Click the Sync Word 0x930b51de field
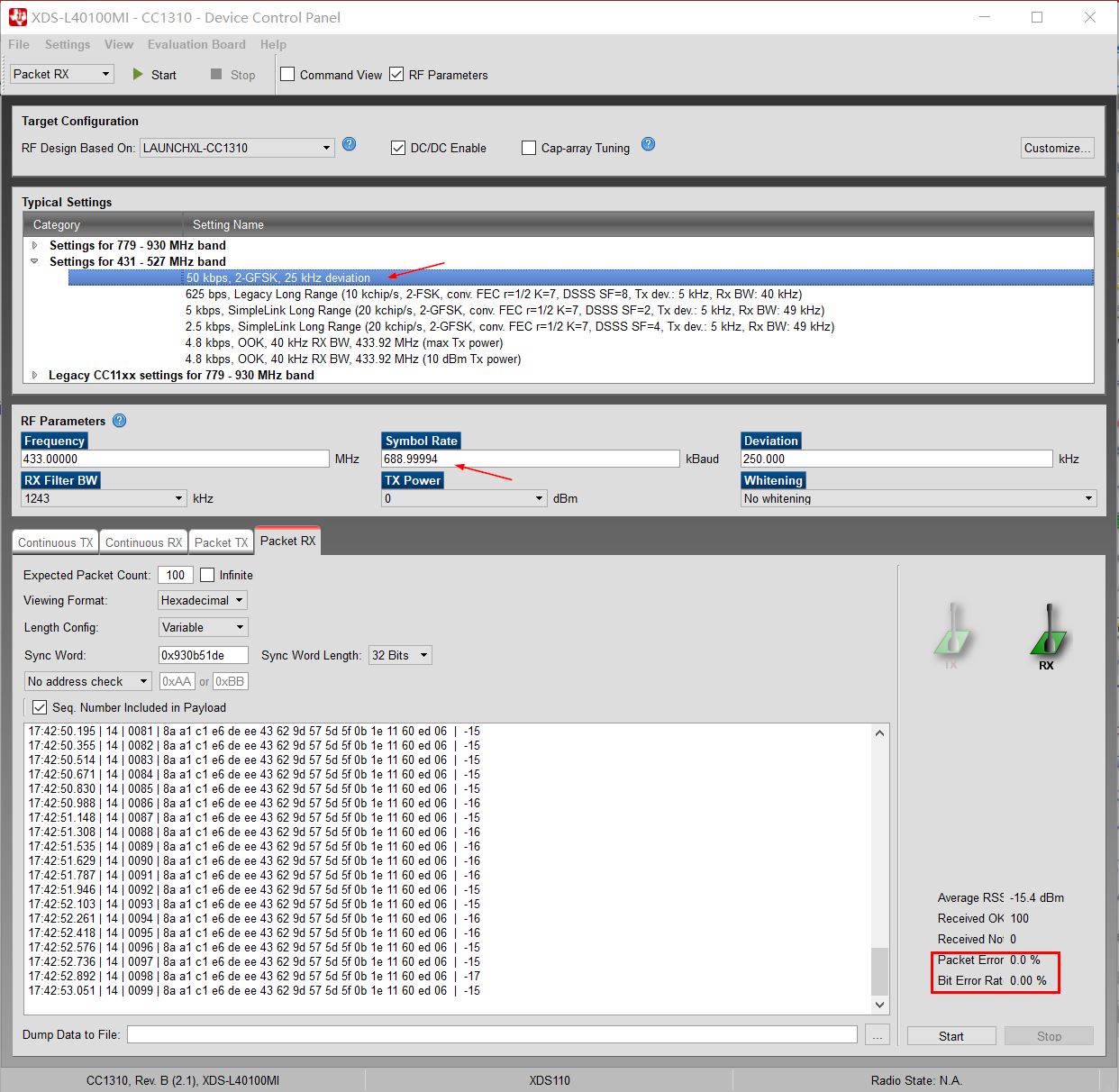Viewport: 1119px width, 1092px height. point(204,655)
